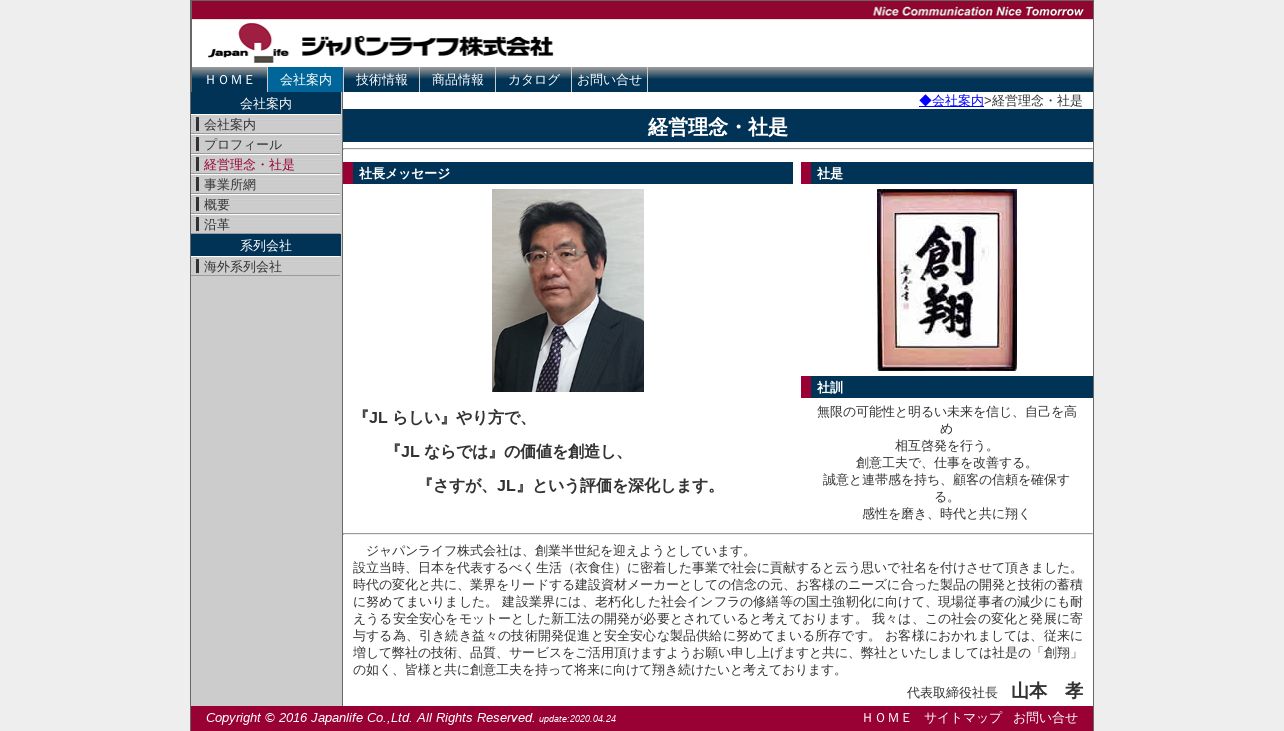The width and height of the screenshot is (1284, 731).
Task: Click the Nice Communication Nice Tomorrow slogan
Action: pos(977,11)
